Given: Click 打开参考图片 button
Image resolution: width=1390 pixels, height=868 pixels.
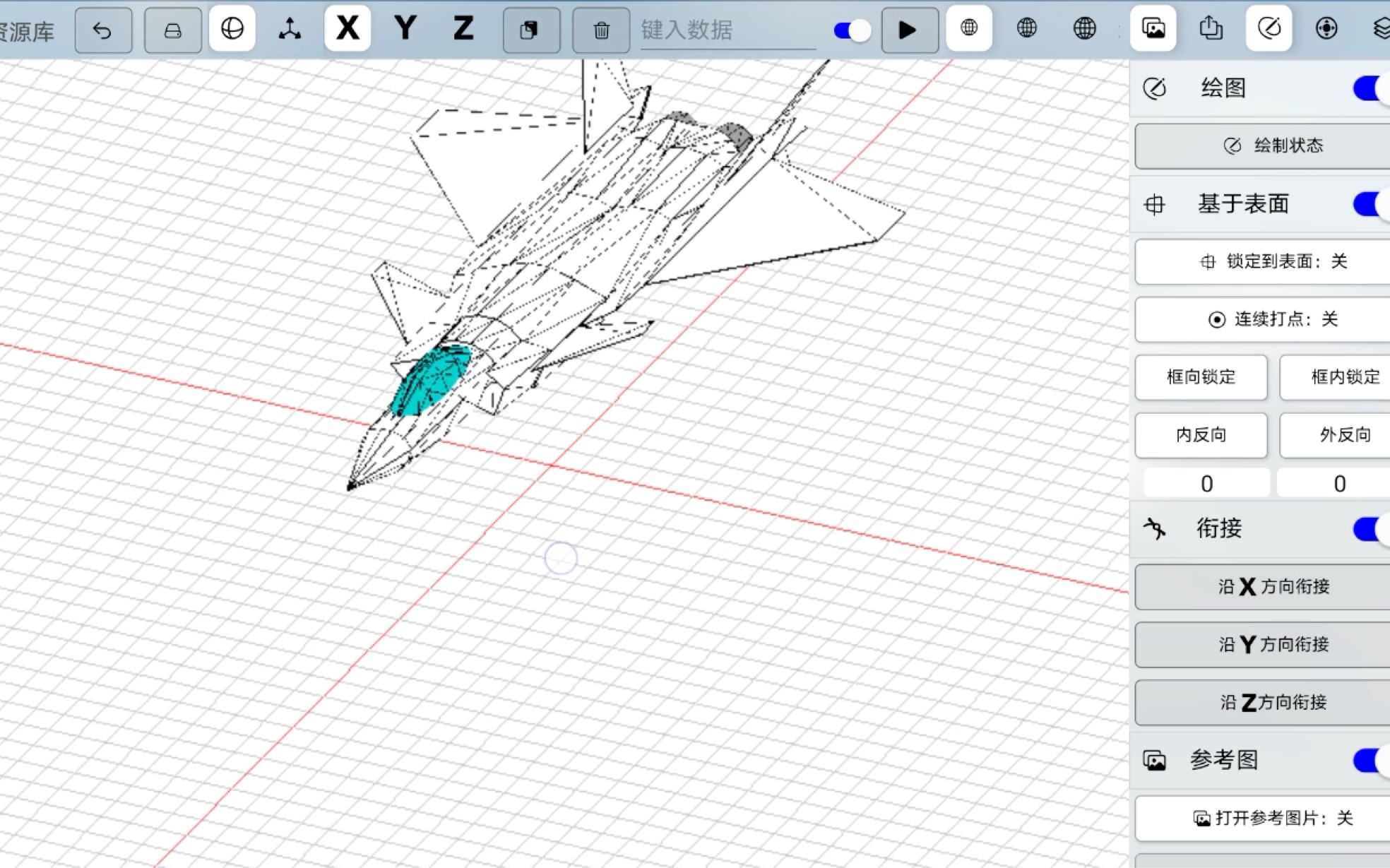Looking at the screenshot, I should point(1271,818).
